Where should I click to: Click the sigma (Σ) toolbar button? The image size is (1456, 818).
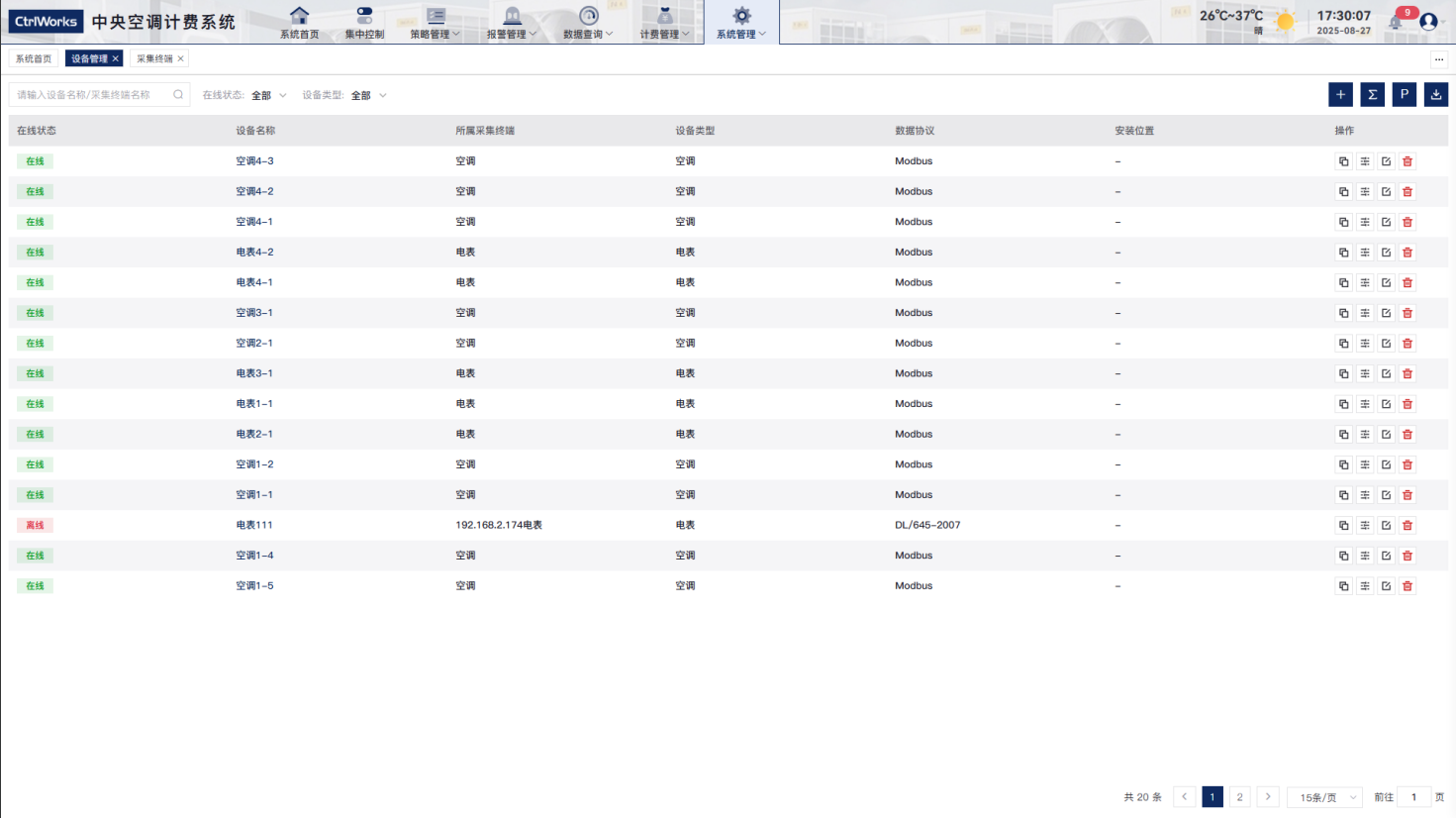tap(1372, 95)
